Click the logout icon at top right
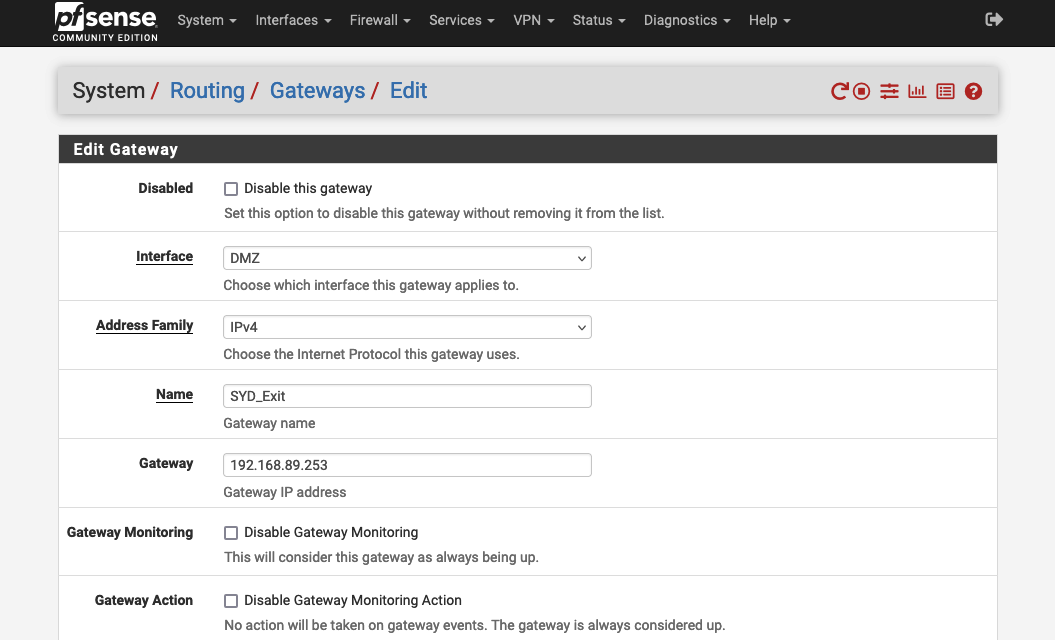This screenshot has height=640, width=1055. [x=993, y=18]
